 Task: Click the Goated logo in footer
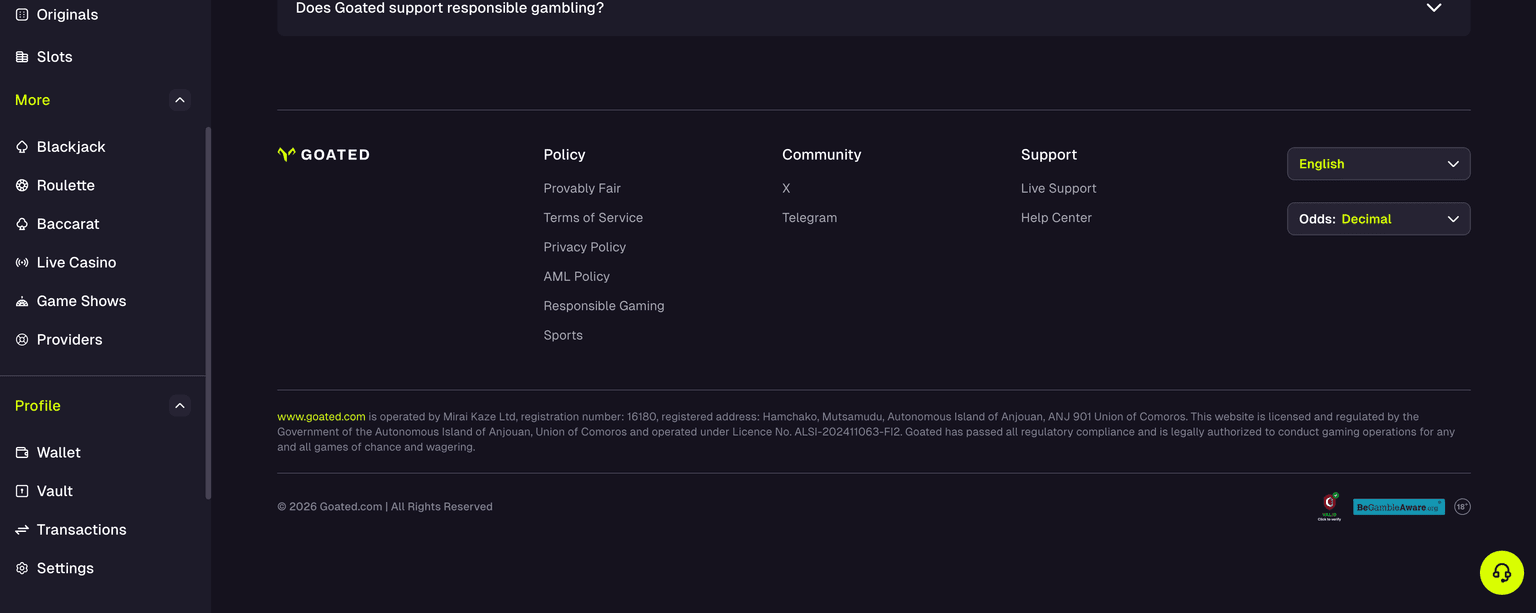[x=323, y=155]
